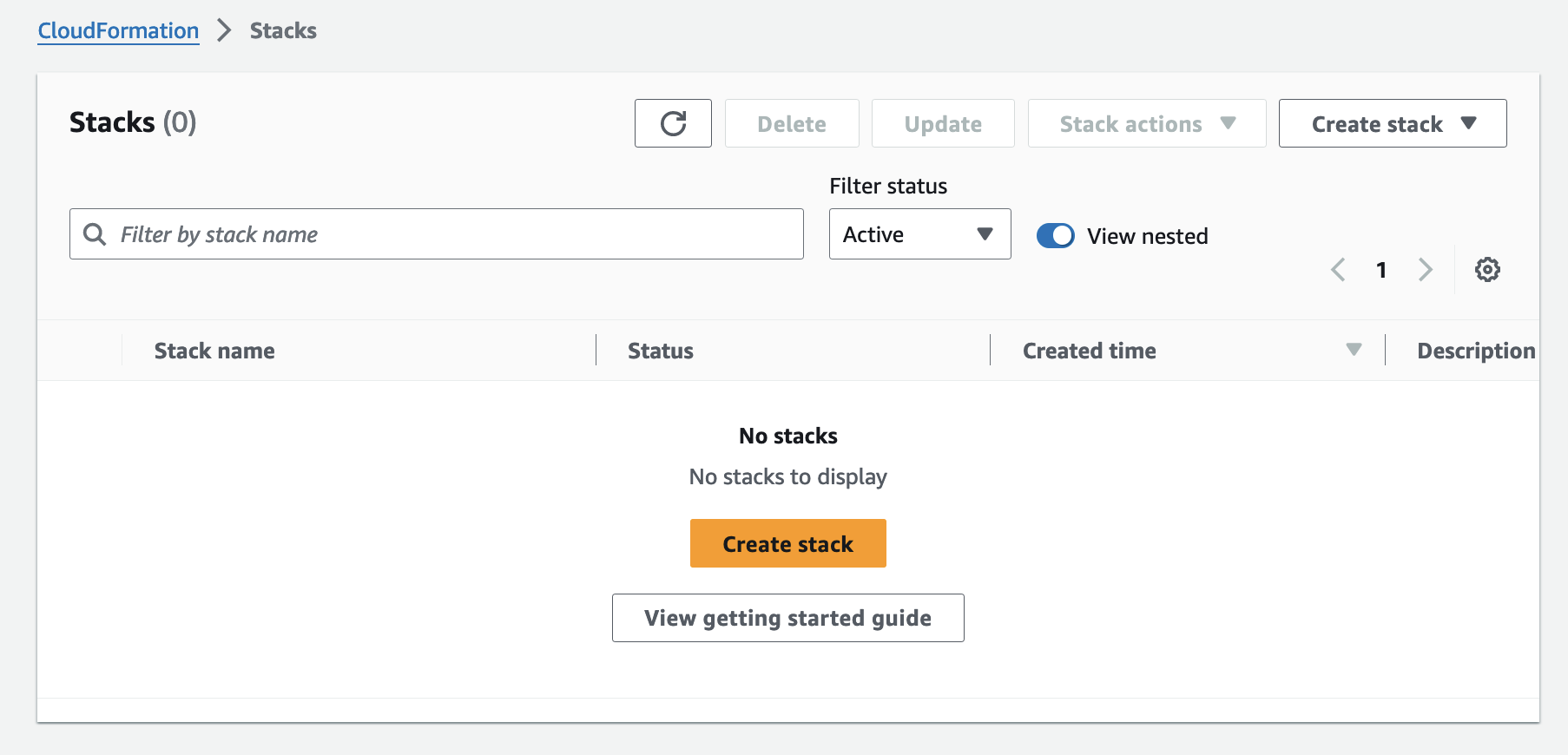Viewport: 1568px width, 755px height.
Task: Sort by the Status column header
Action: [660, 351]
